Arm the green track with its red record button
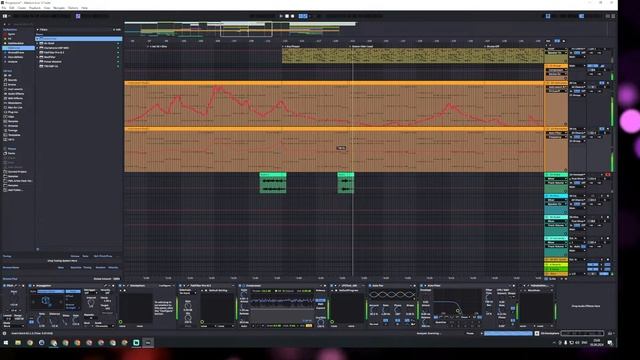The image size is (640, 360). [x=608, y=175]
